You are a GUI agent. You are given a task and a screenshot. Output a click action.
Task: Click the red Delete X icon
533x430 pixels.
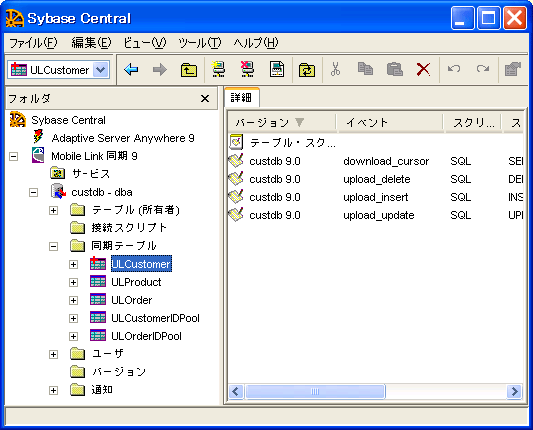pyautogui.click(x=423, y=69)
